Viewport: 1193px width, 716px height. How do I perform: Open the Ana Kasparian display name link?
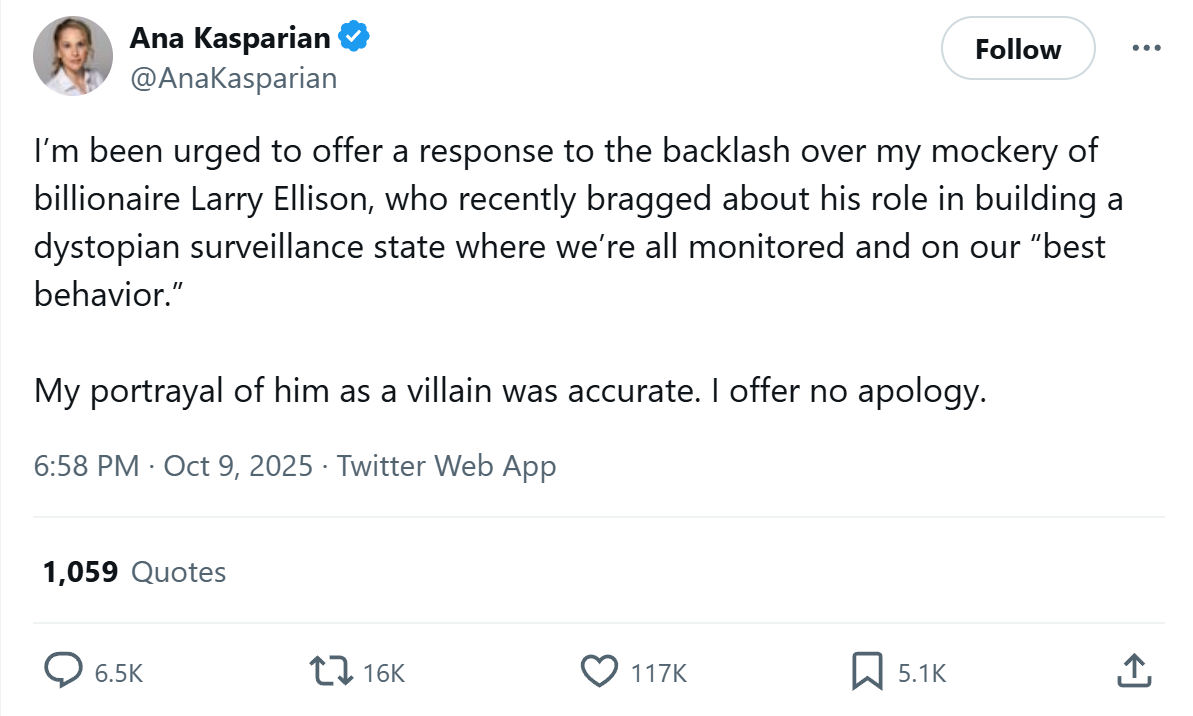click(x=230, y=37)
